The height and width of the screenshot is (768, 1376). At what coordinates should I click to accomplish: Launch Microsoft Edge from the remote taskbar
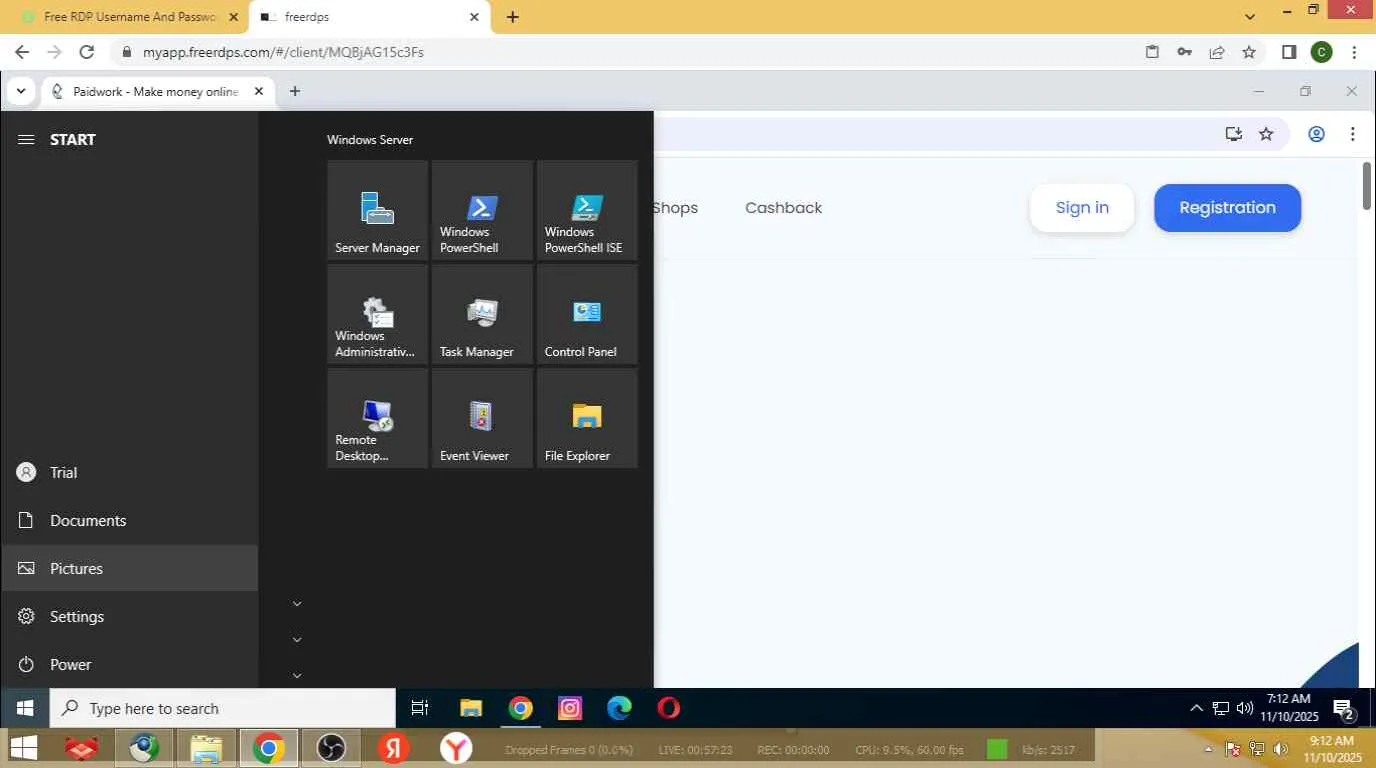point(619,708)
